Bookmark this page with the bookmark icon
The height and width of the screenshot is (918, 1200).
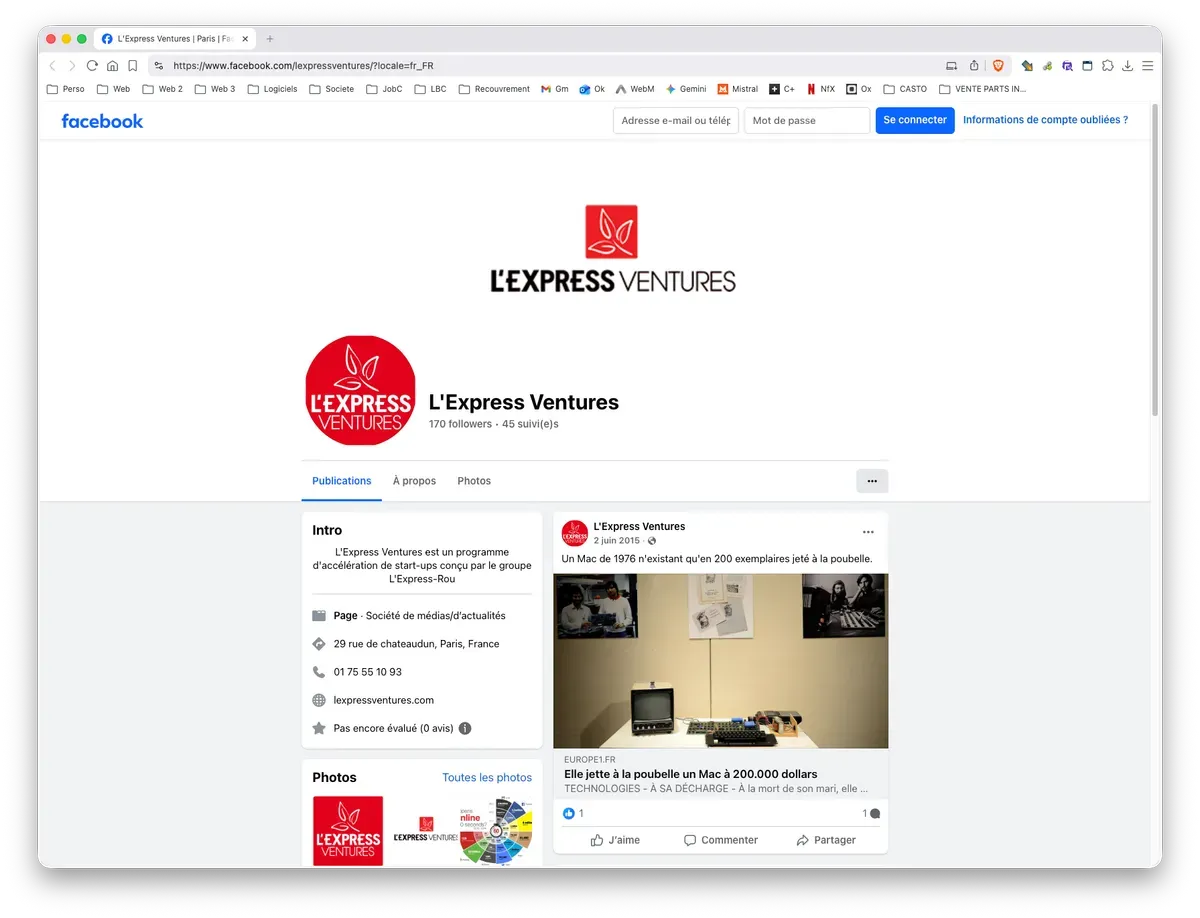coord(132,66)
